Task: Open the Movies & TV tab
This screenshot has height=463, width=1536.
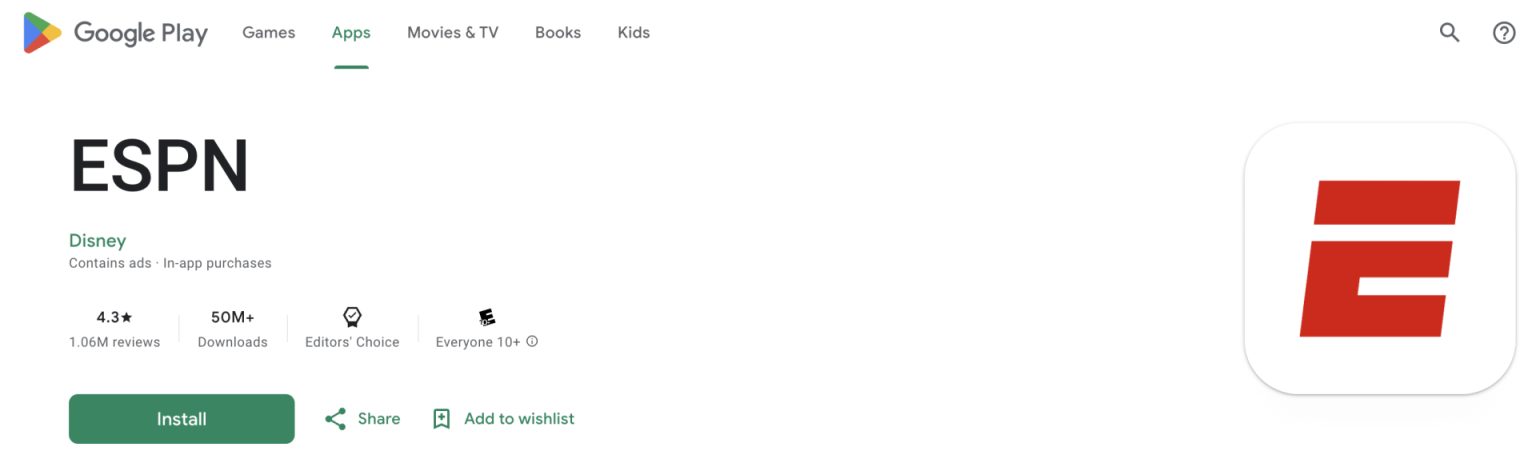Action: click(452, 33)
